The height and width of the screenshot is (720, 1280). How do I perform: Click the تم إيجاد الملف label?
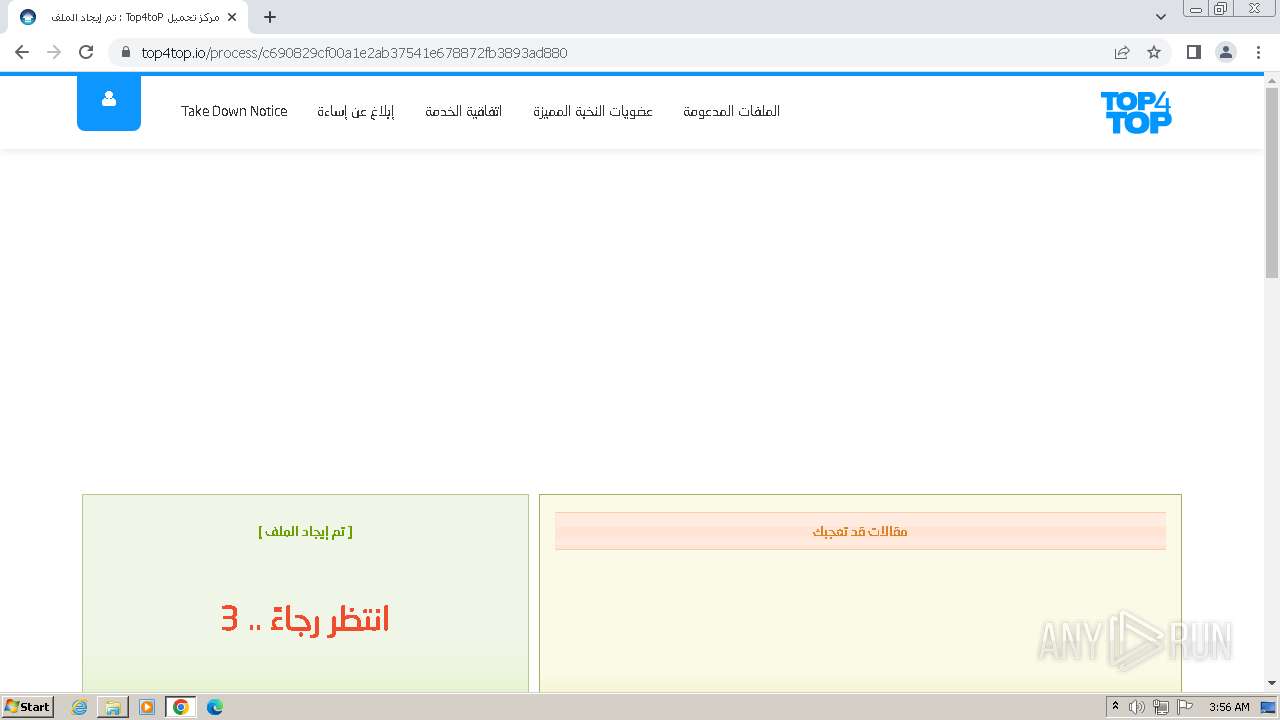[305, 531]
